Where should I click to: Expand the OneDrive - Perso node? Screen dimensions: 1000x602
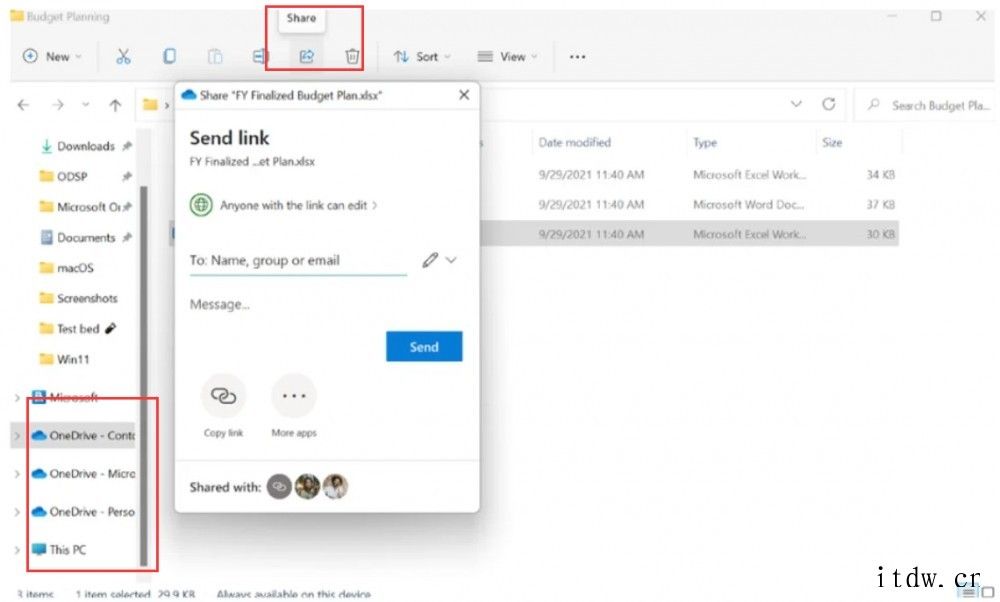(x=17, y=511)
